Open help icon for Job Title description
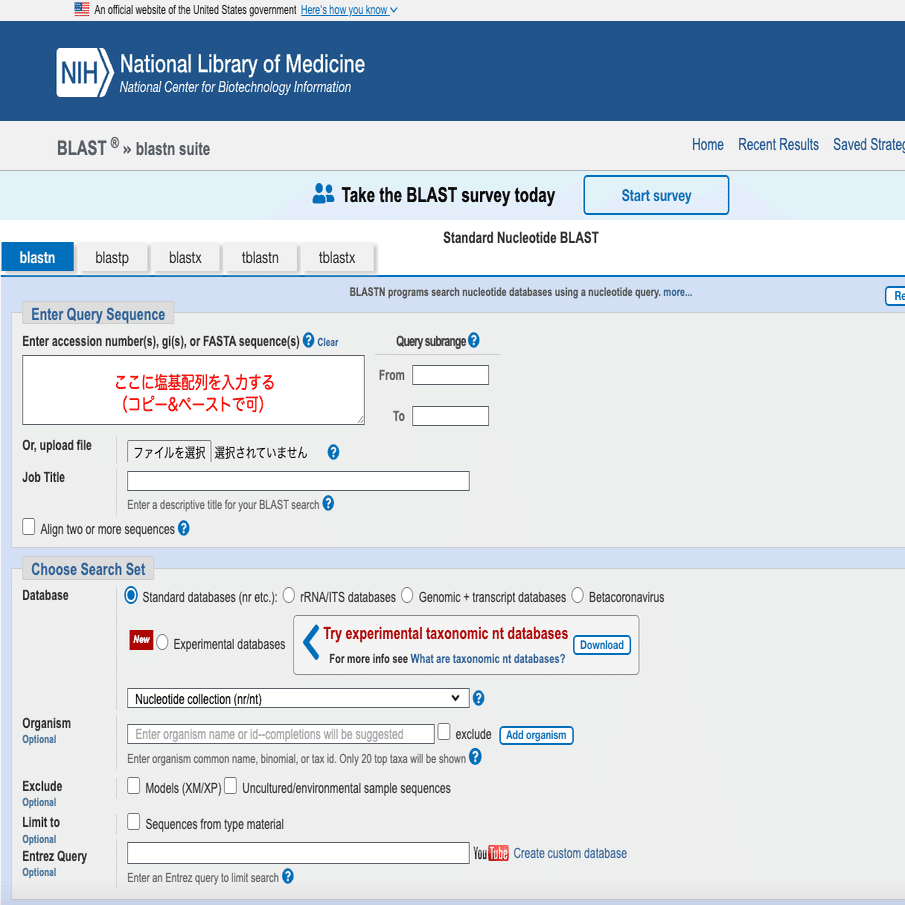The image size is (905, 905). pos(328,503)
